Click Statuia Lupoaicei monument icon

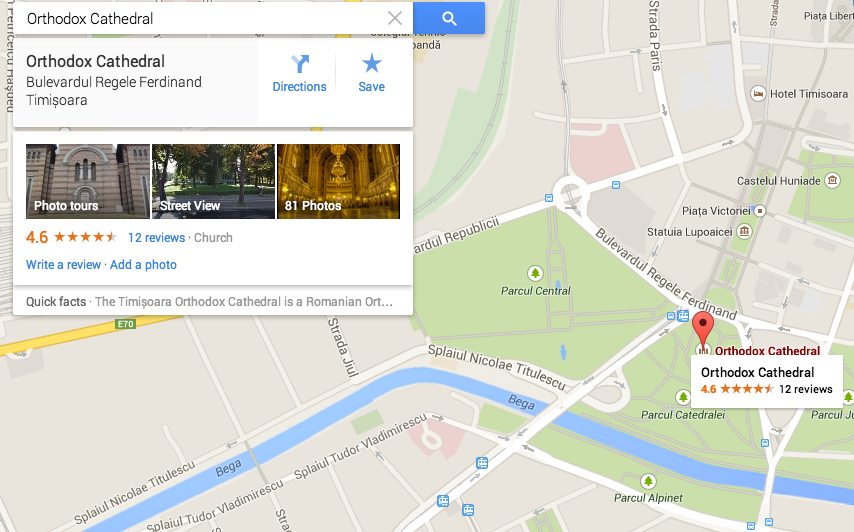tap(744, 232)
